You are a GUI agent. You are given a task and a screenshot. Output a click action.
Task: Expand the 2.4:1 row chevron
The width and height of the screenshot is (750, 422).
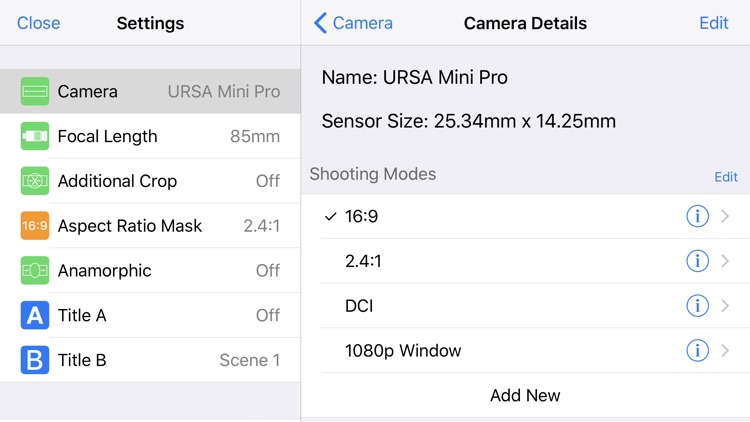coord(725,261)
